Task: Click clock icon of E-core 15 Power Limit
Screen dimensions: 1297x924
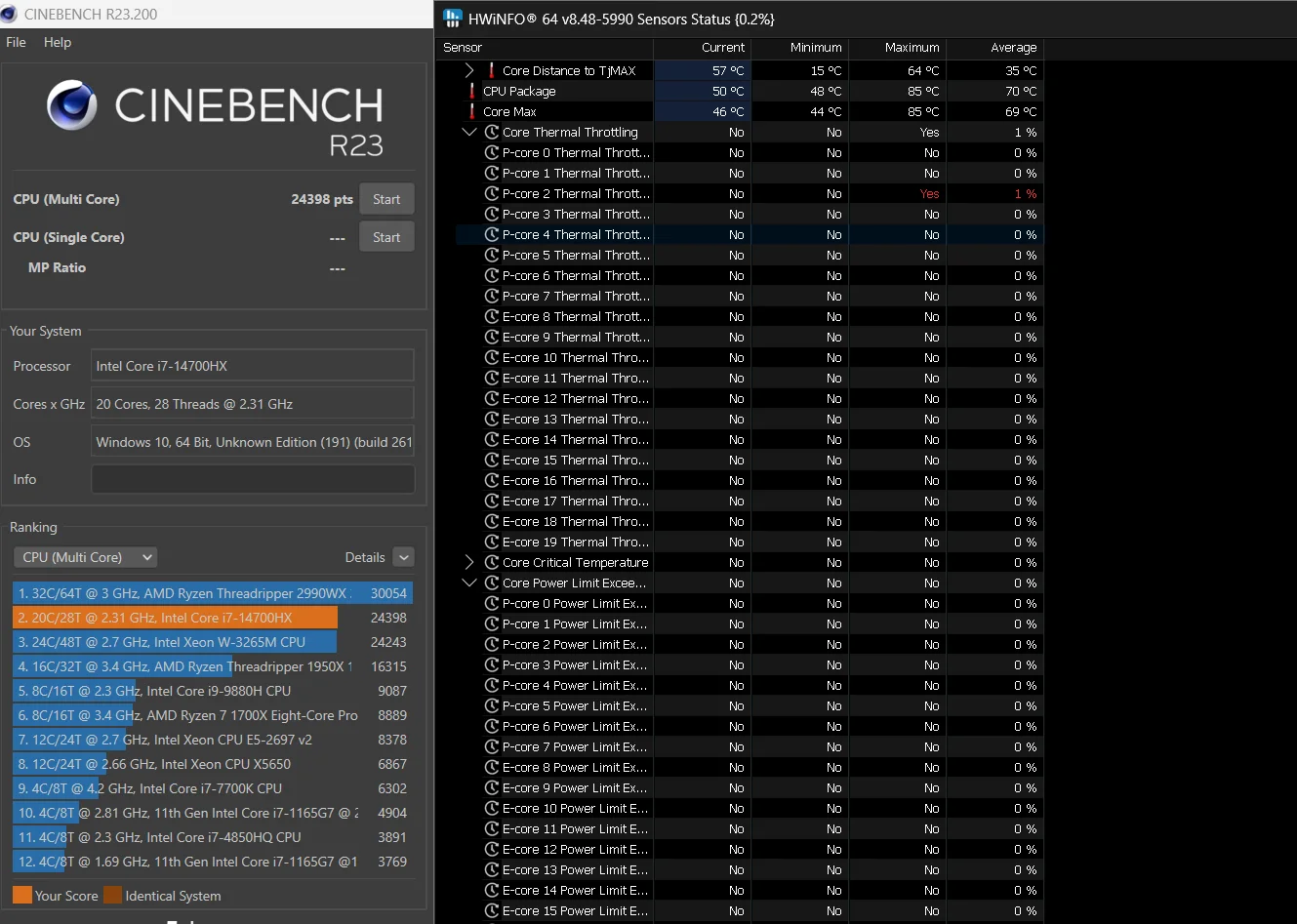Action: [492, 910]
